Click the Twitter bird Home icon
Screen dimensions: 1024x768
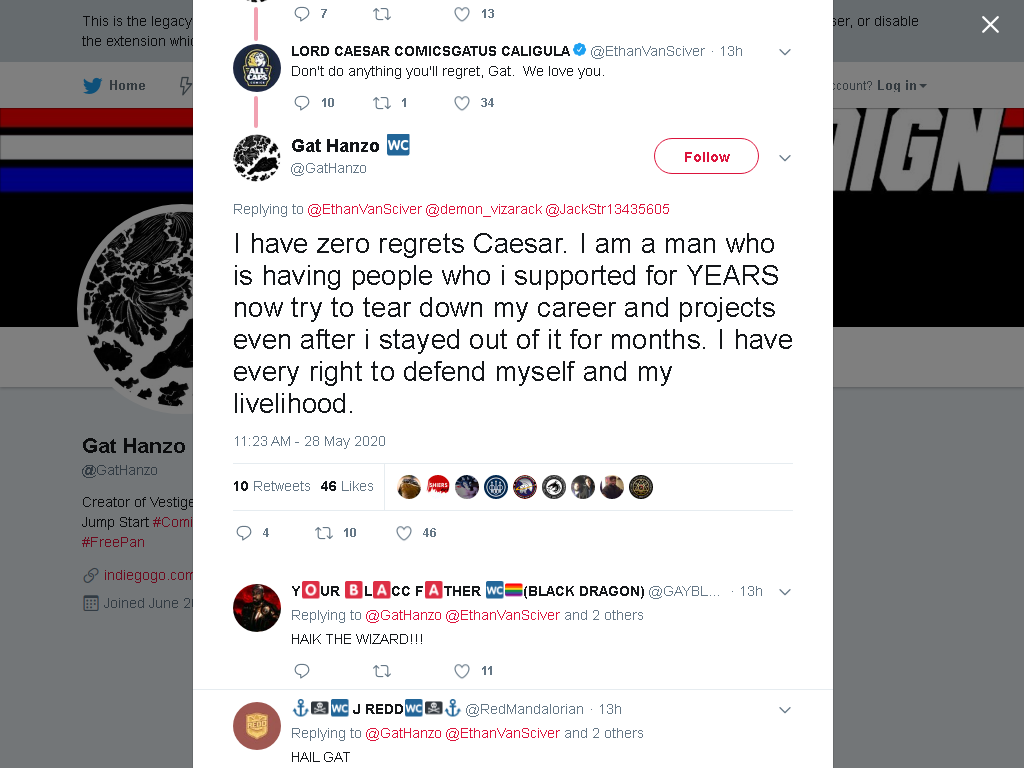tap(93, 86)
